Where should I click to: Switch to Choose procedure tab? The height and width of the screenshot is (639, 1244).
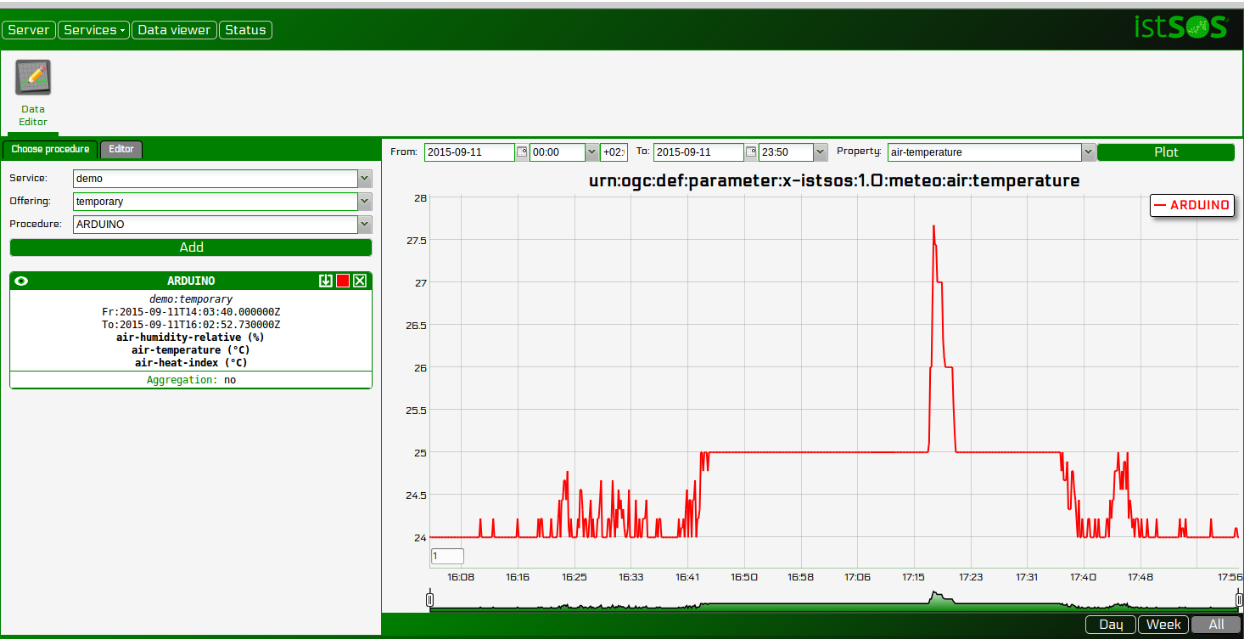(50, 149)
